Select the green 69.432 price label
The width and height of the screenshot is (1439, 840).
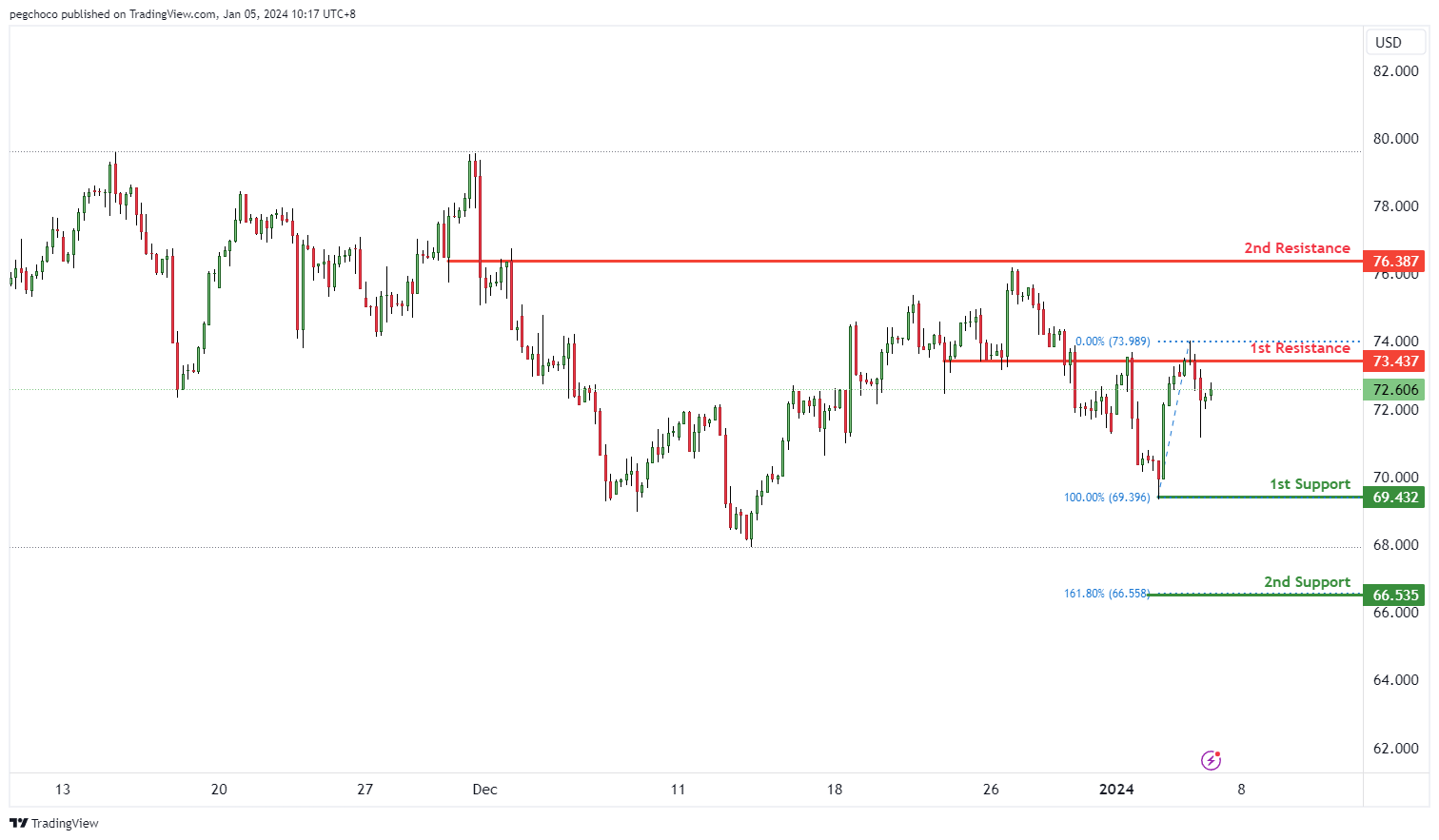click(x=1394, y=498)
